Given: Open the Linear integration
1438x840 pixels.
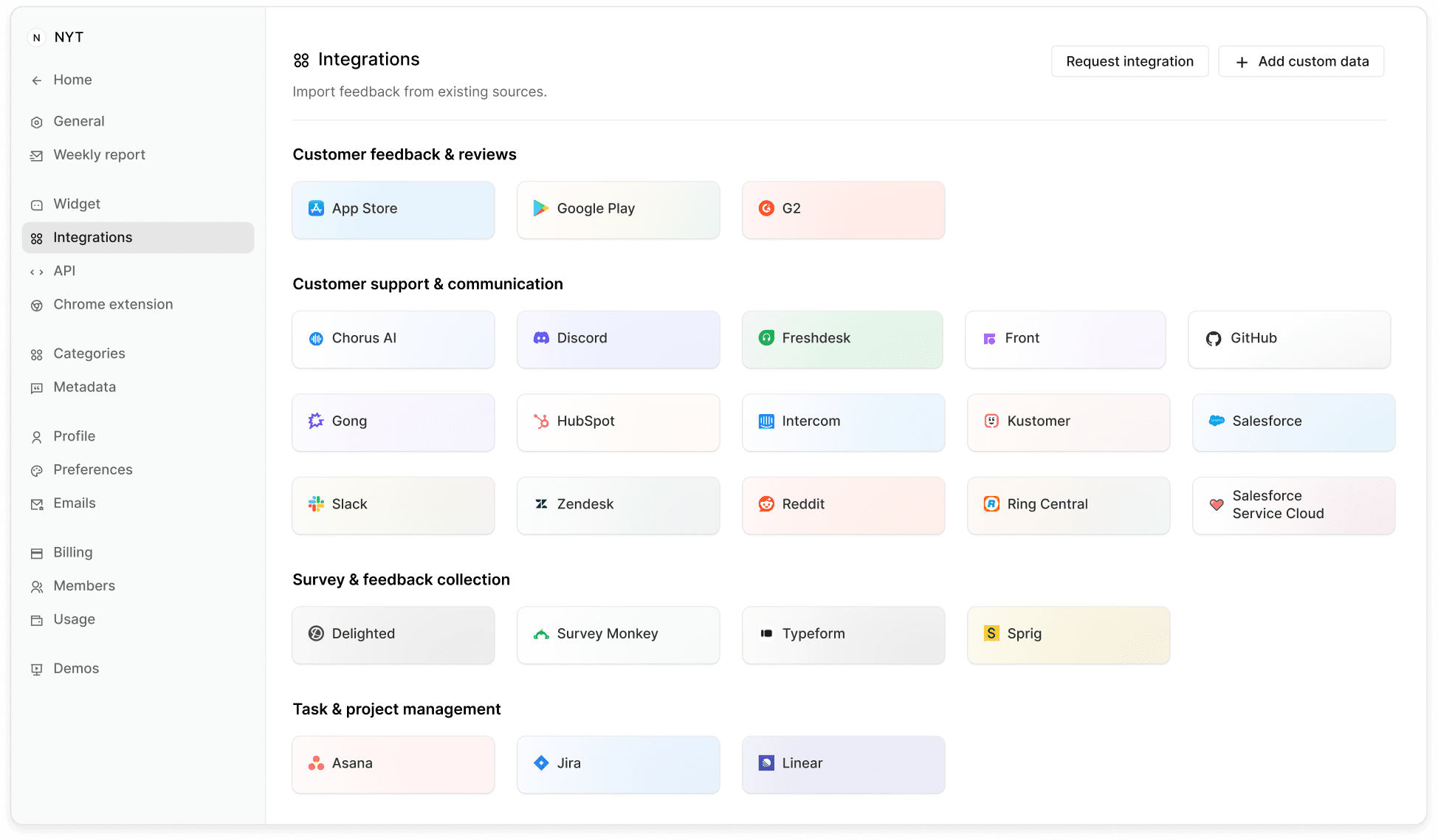Looking at the screenshot, I should coord(843,763).
